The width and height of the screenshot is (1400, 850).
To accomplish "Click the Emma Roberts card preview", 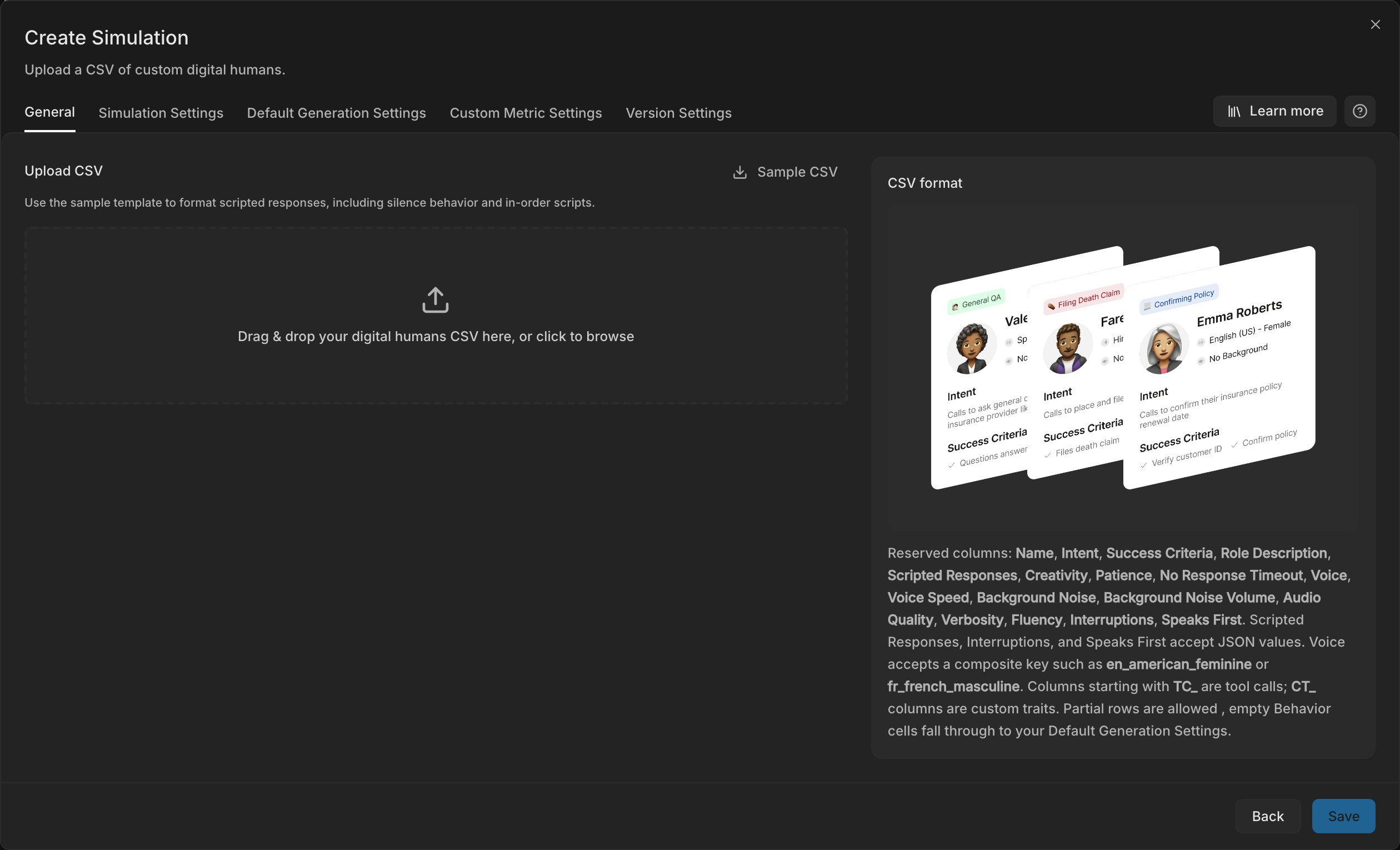I will pos(1219,367).
